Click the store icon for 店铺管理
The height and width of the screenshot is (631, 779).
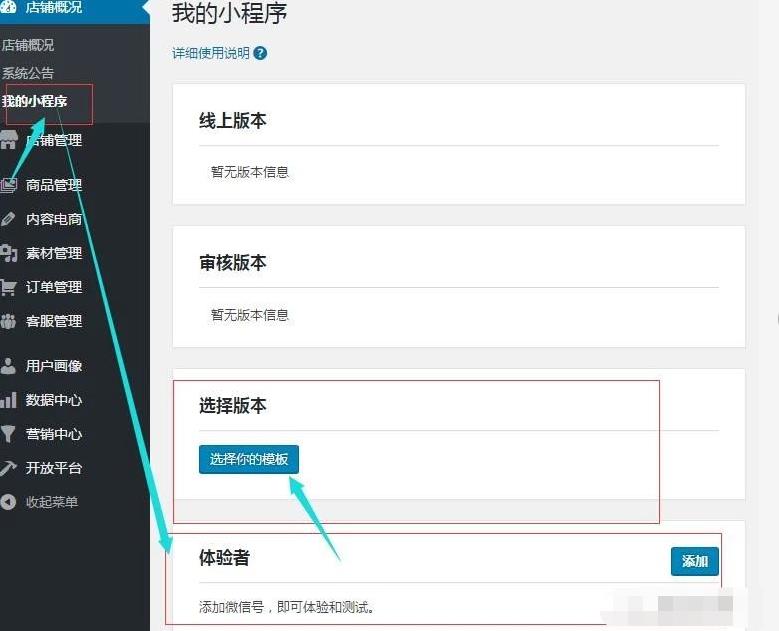(9, 141)
